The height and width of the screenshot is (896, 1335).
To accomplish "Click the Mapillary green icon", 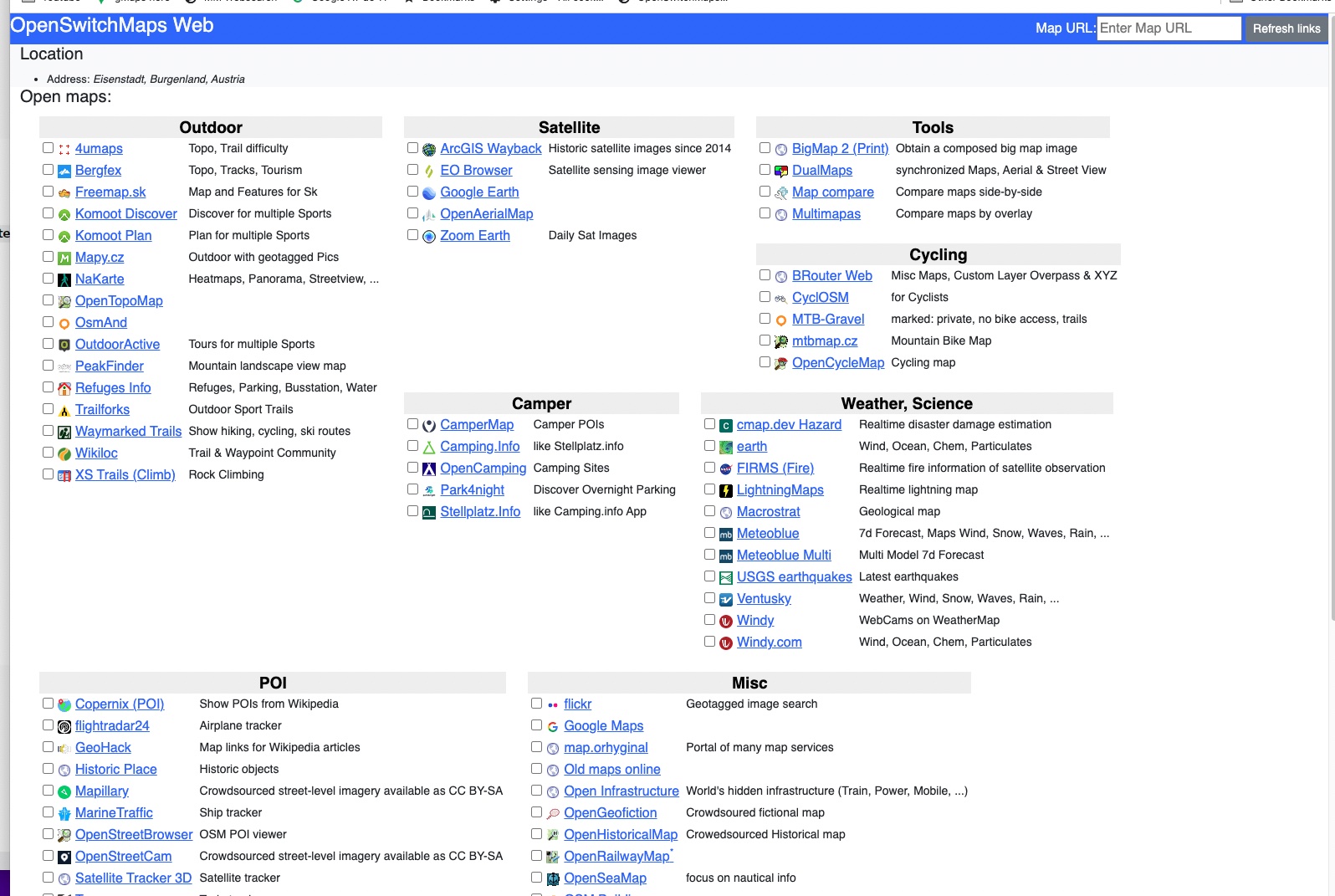I will pos(64,792).
